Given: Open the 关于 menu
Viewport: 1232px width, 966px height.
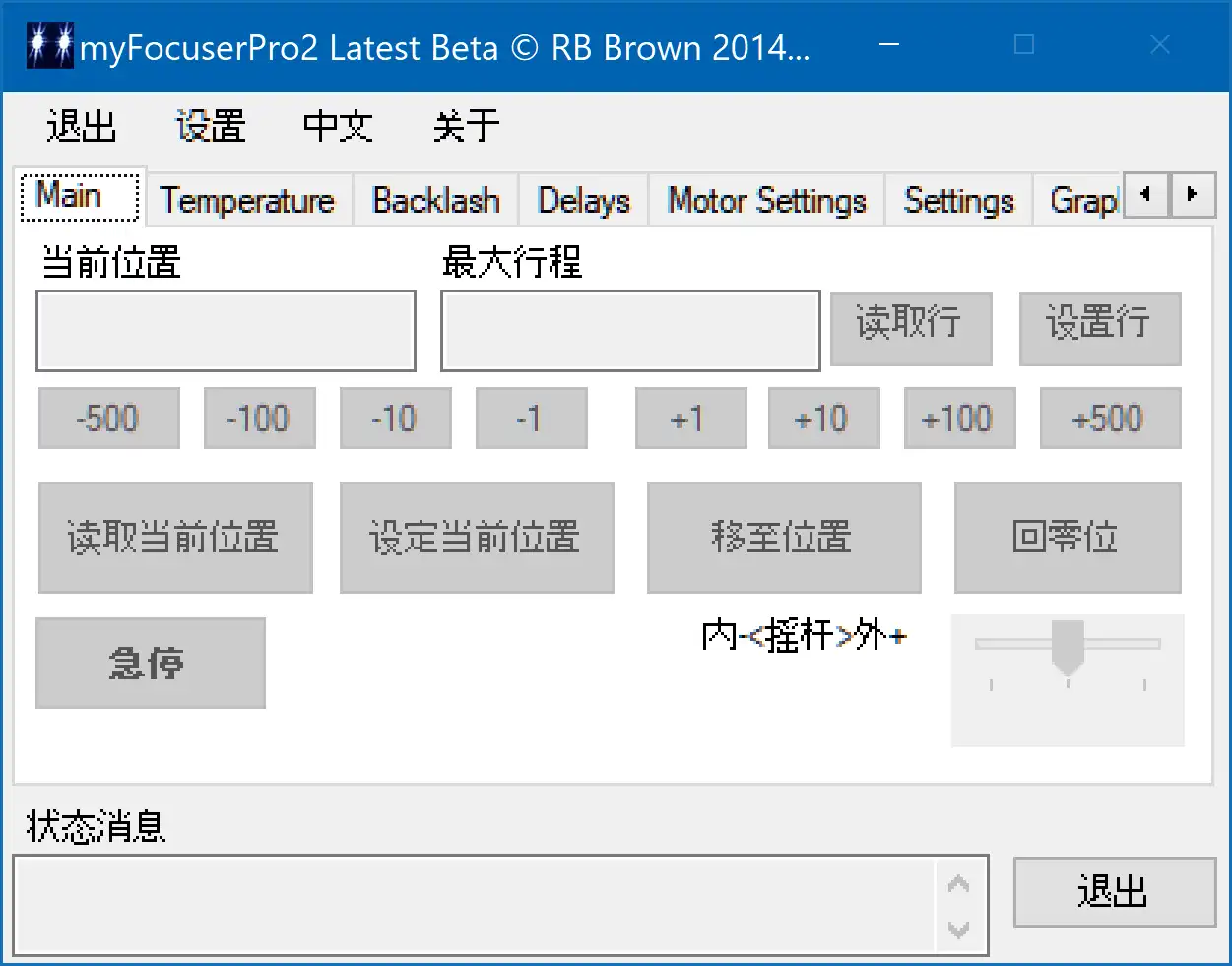Looking at the screenshot, I should (x=467, y=126).
